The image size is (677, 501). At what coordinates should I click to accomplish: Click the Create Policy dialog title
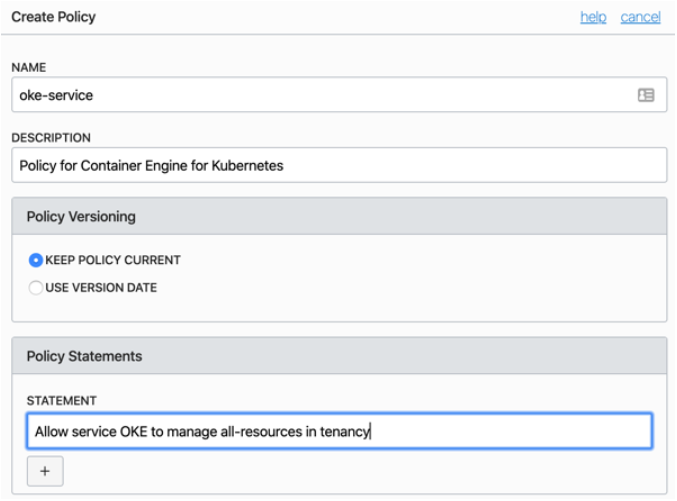[x=54, y=17]
